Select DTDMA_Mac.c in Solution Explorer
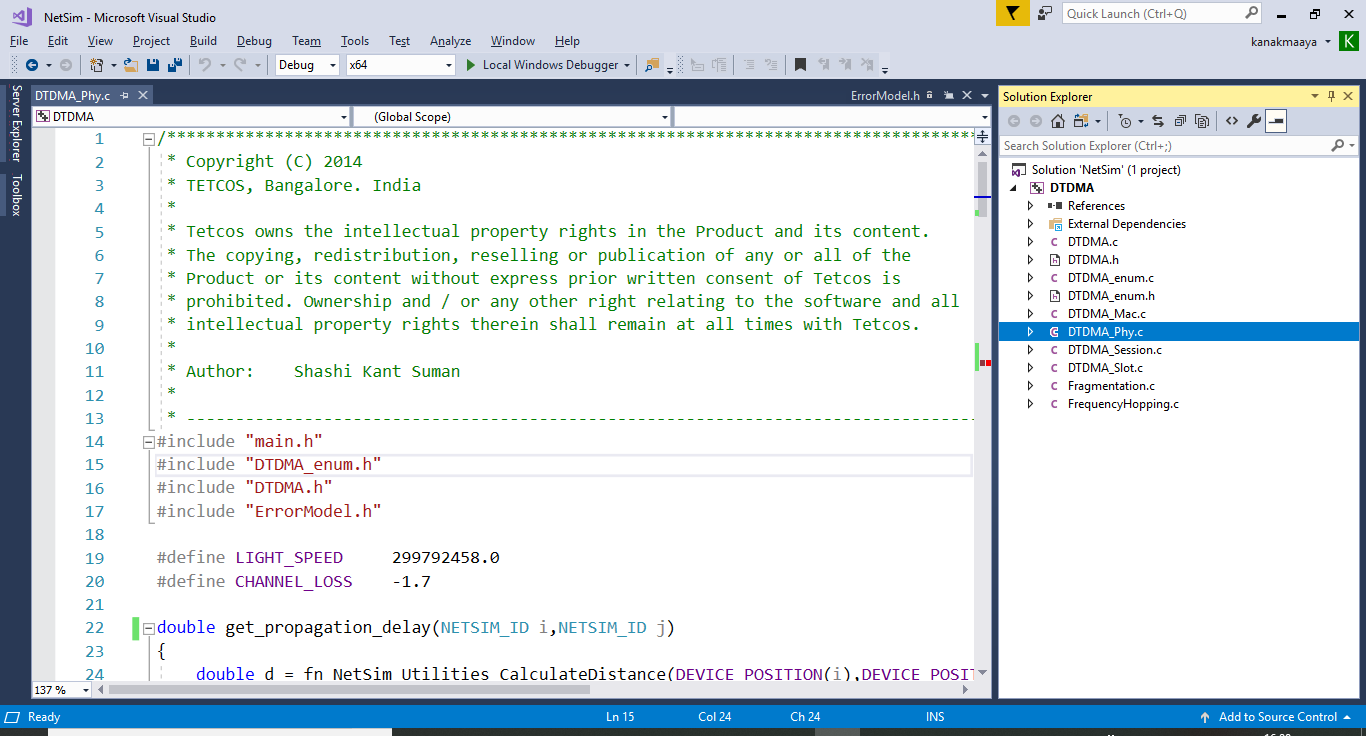 coord(1106,314)
